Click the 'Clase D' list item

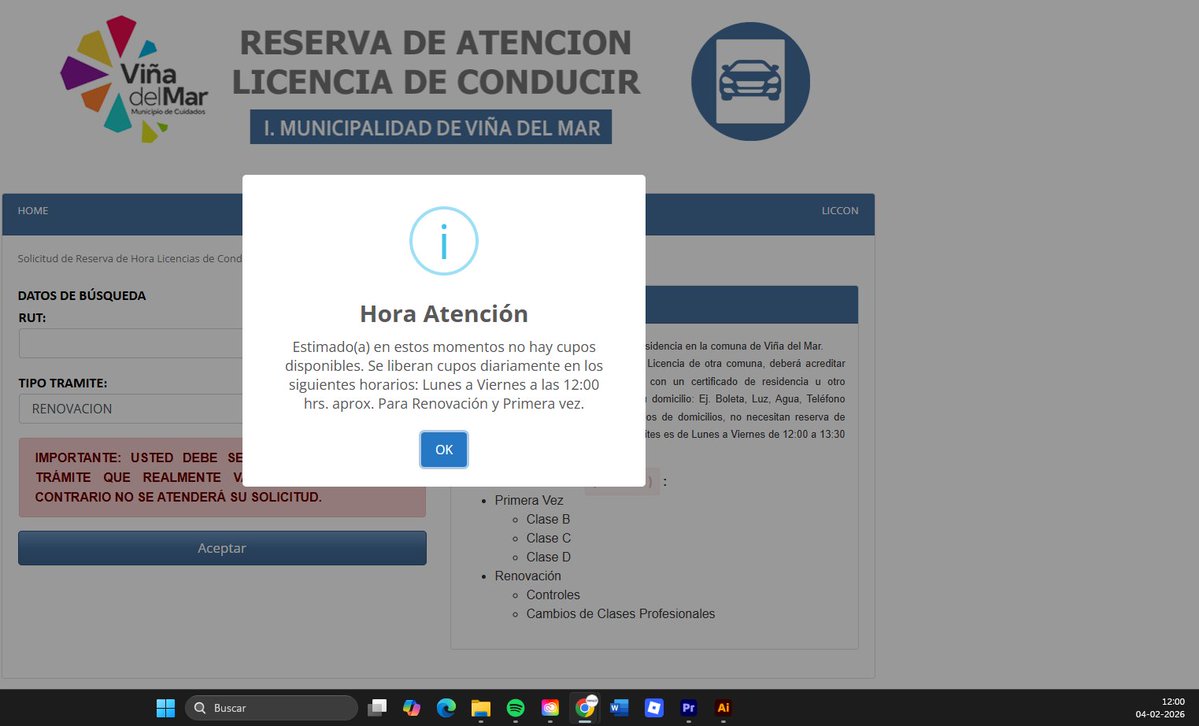tap(548, 557)
